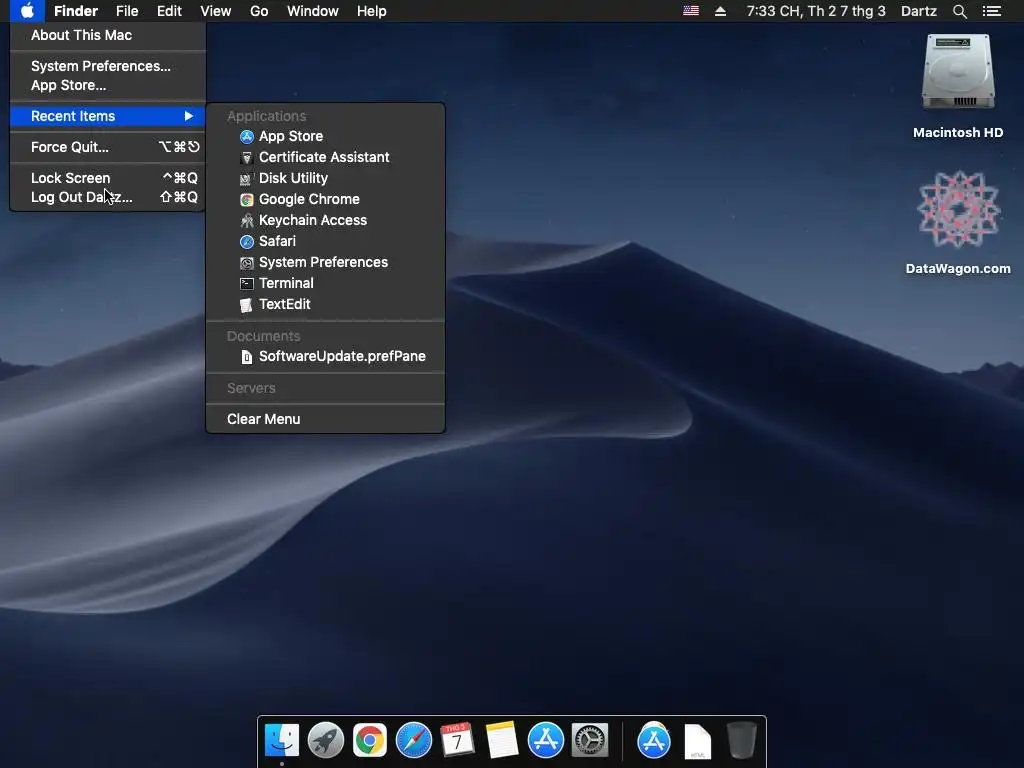Click the eject icon in menu bar
Image resolution: width=1024 pixels, height=768 pixels.
[720, 11]
